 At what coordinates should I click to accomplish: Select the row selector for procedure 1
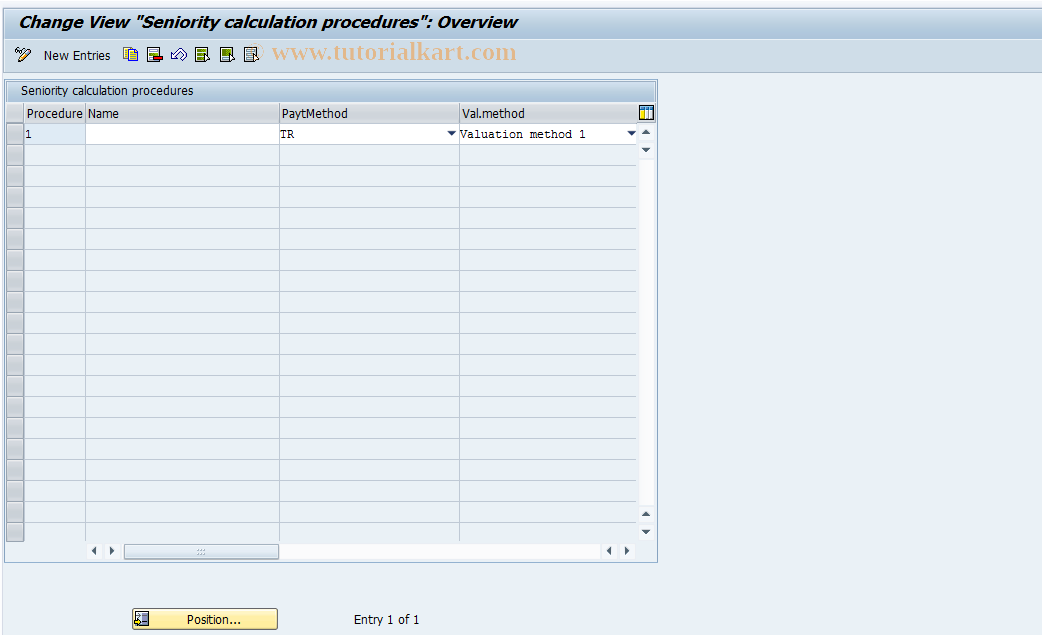click(15, 134)
